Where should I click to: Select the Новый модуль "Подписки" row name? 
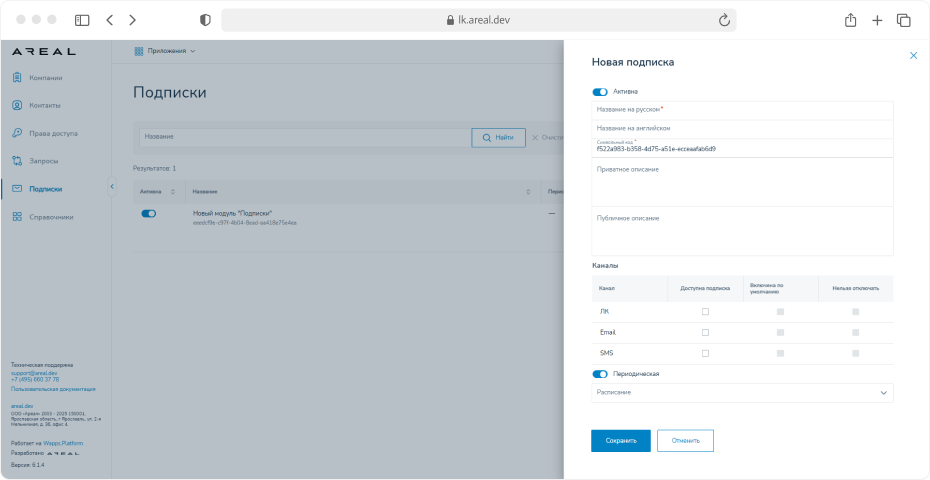(232, 213)
